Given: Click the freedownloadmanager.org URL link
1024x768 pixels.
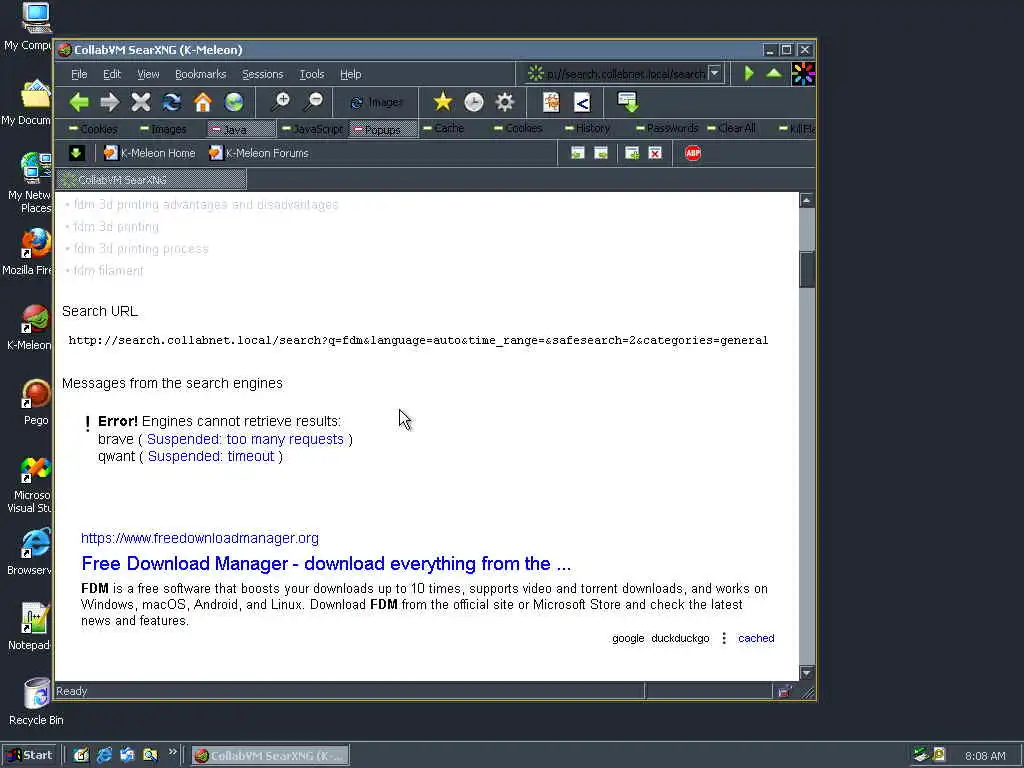Looking at the screenshot, I should click(200, 538).
